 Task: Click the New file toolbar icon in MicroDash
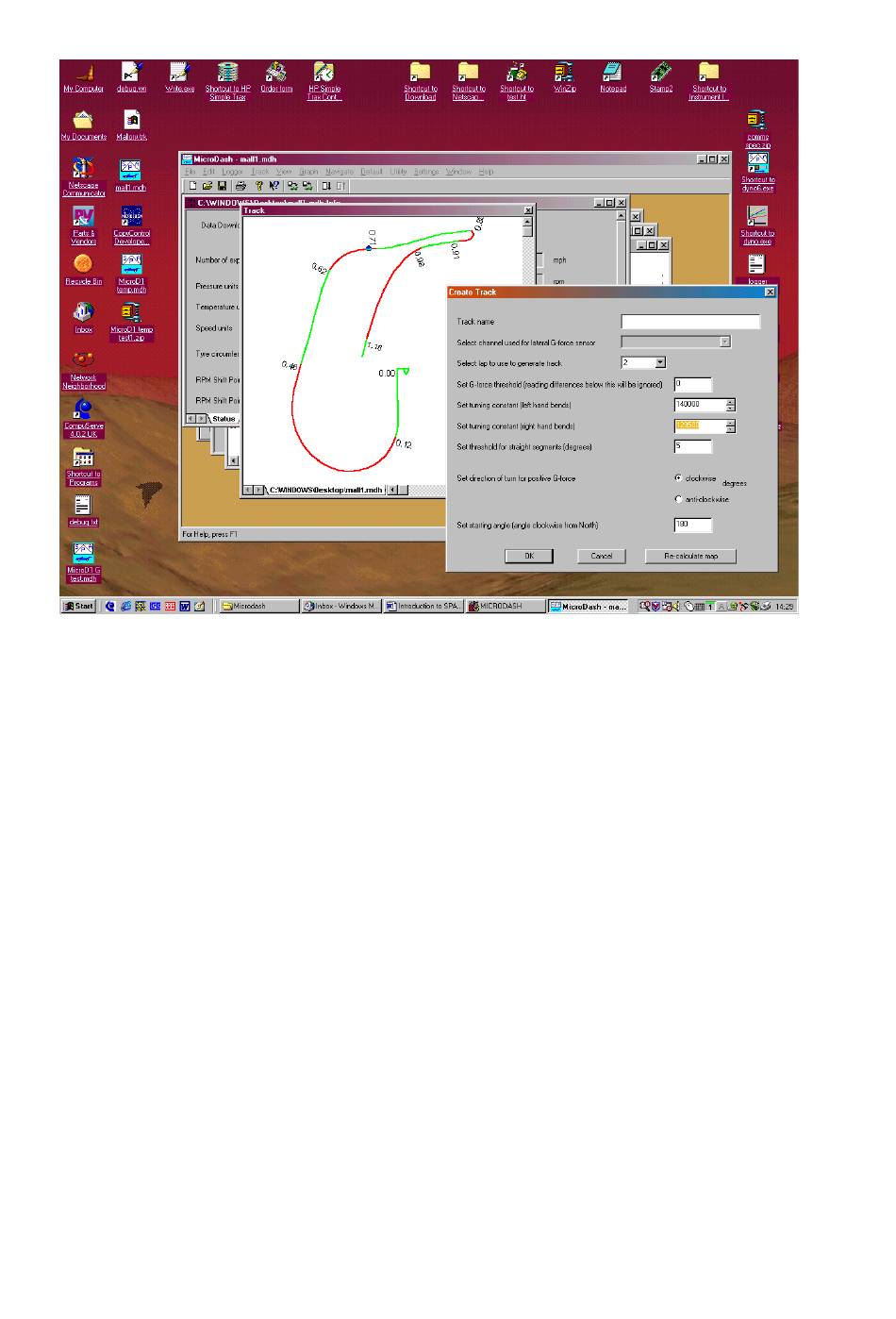(192, 186)
